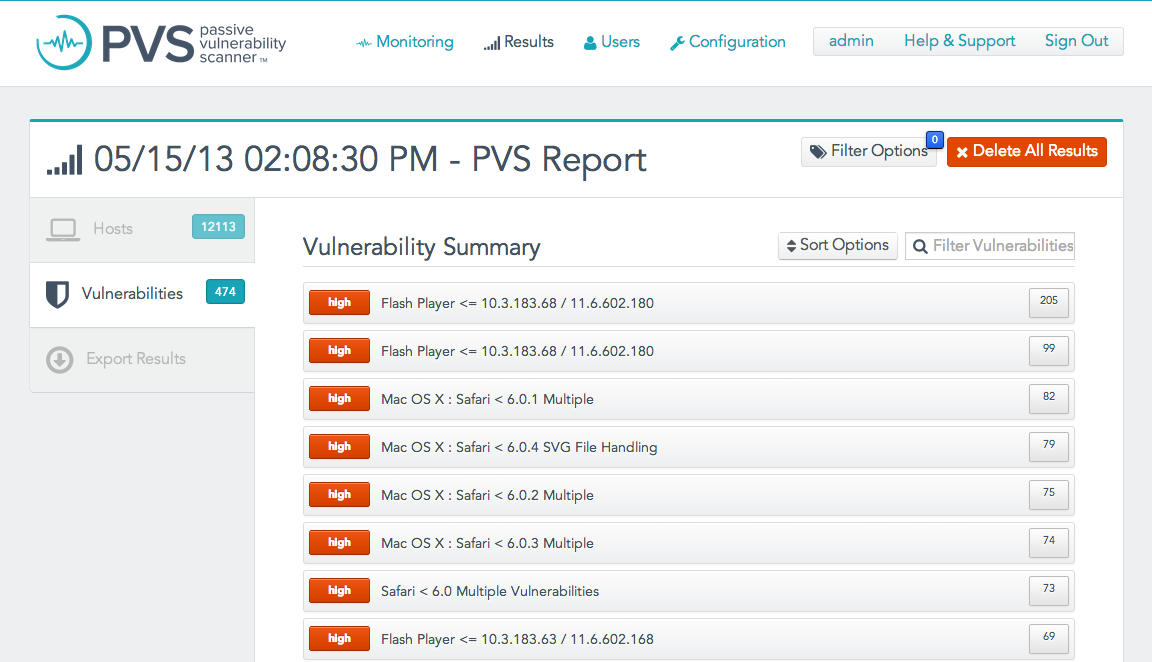The height and width of the screenshot is (662, 1152).
Task: Select the Vulnerabilities tab
Action: 143,295
